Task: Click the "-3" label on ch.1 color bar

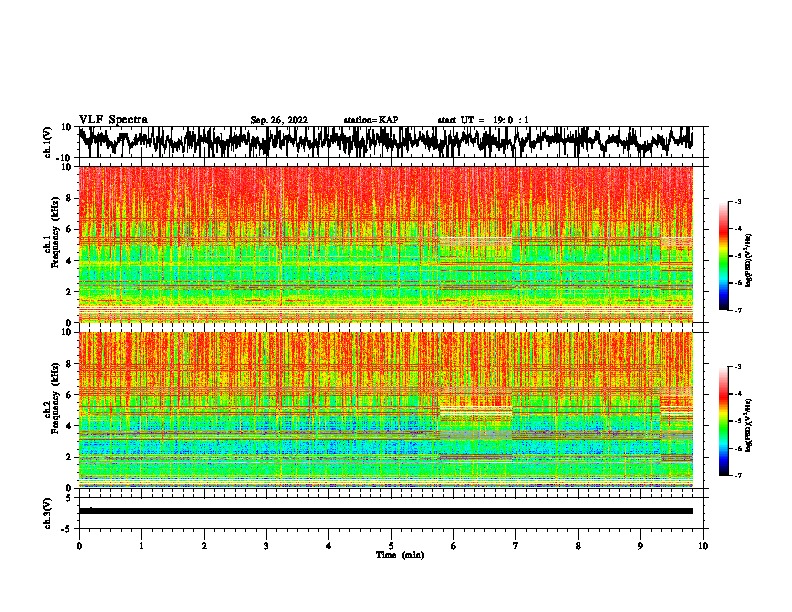Action: click(738, 201)
